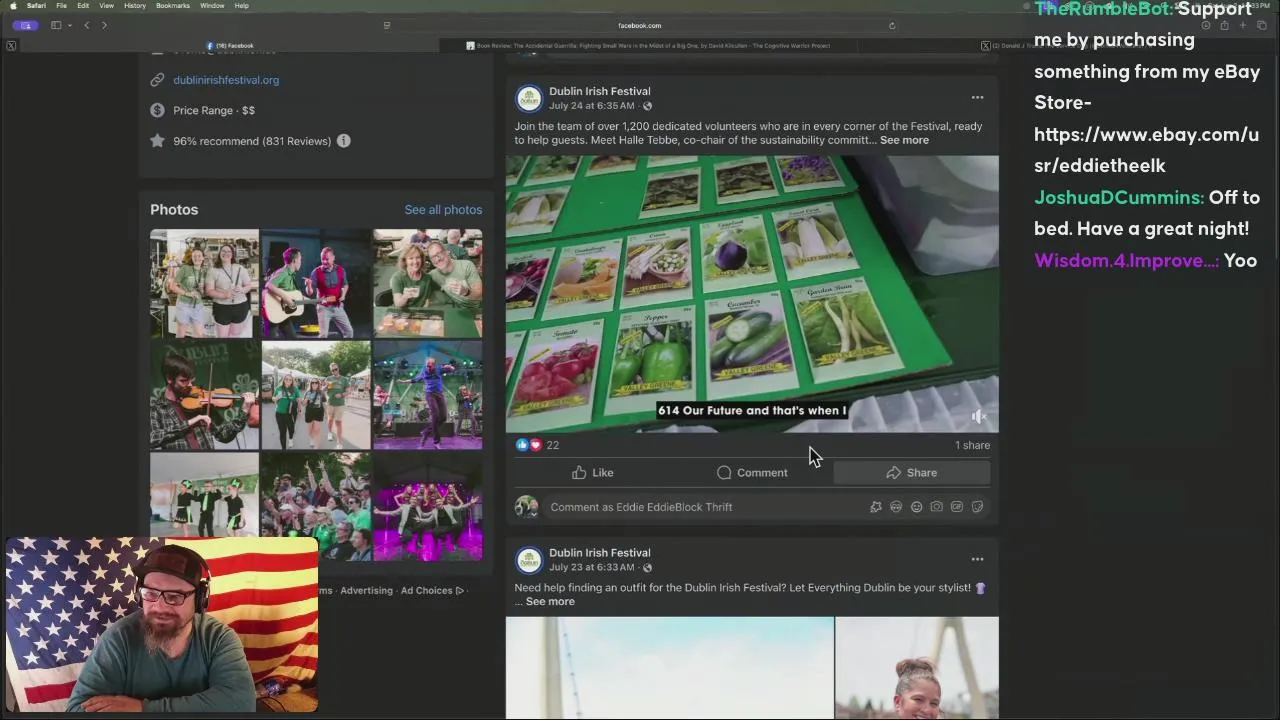
Task: Open the photo of the crowd cheering
Action: tap(316, 507)
